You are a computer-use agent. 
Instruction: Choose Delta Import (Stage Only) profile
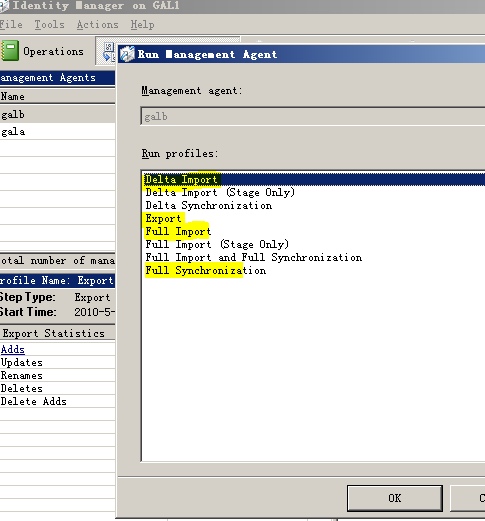coord(220,192)
